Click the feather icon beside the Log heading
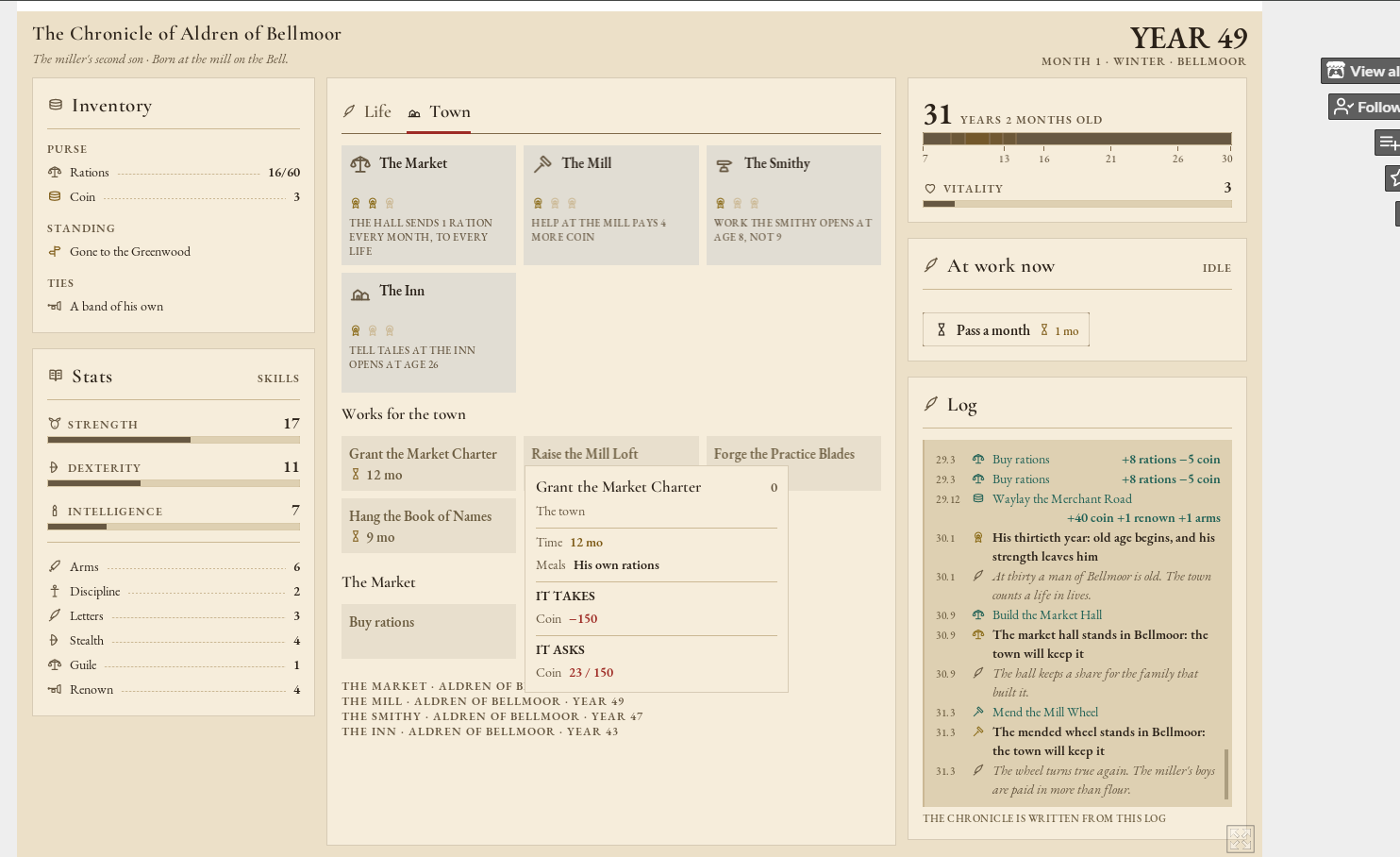Image resolution: width=1400 pixels, height=857 pixels. (x=931, y=404)
